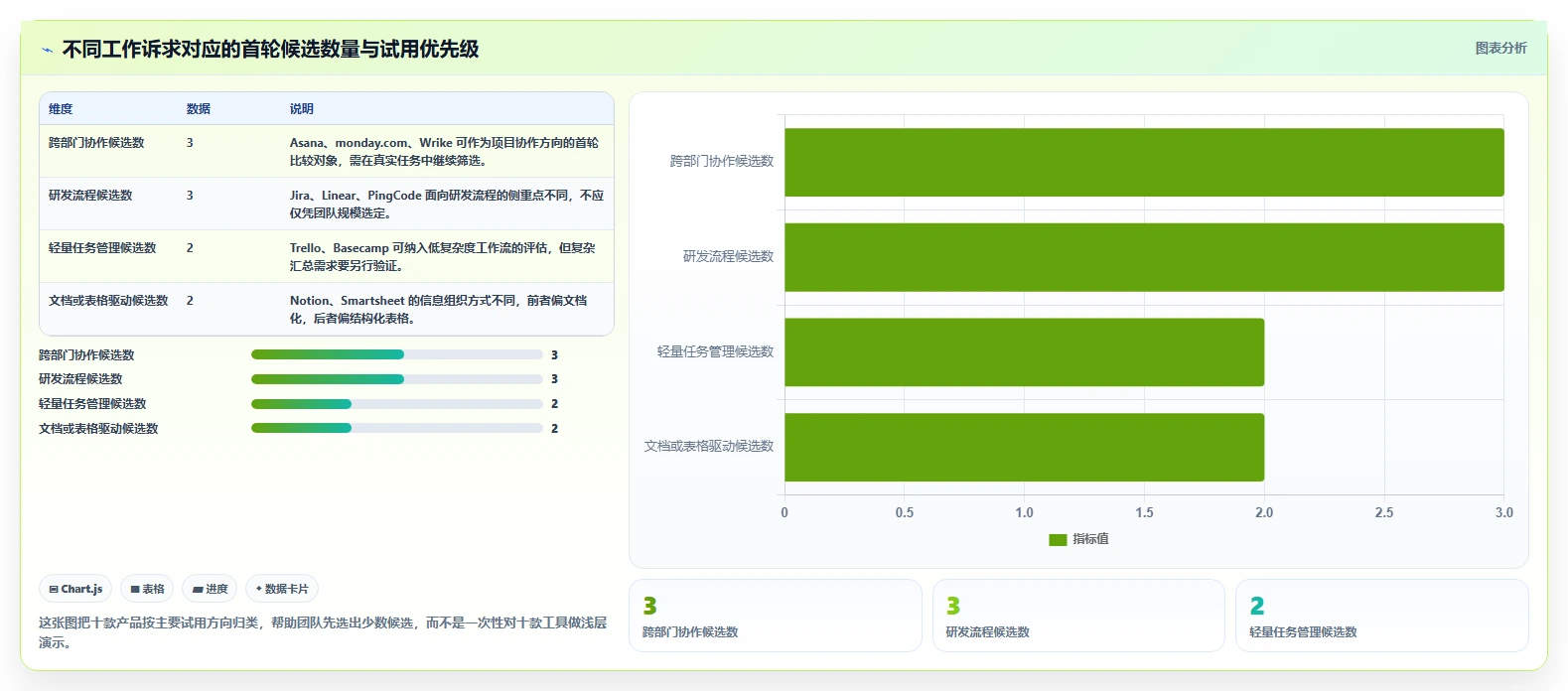This screenshot has width=1568, height=691.
Task: Click the 跨部门协作候选数 progress bar
Action: (397, 354)
